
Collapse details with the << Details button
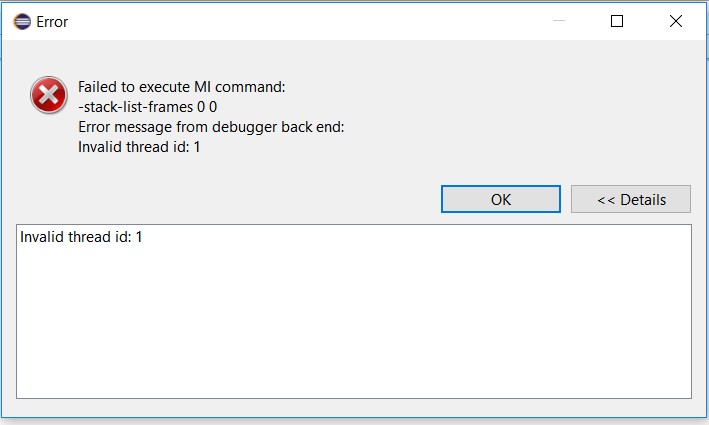point(630,199)
